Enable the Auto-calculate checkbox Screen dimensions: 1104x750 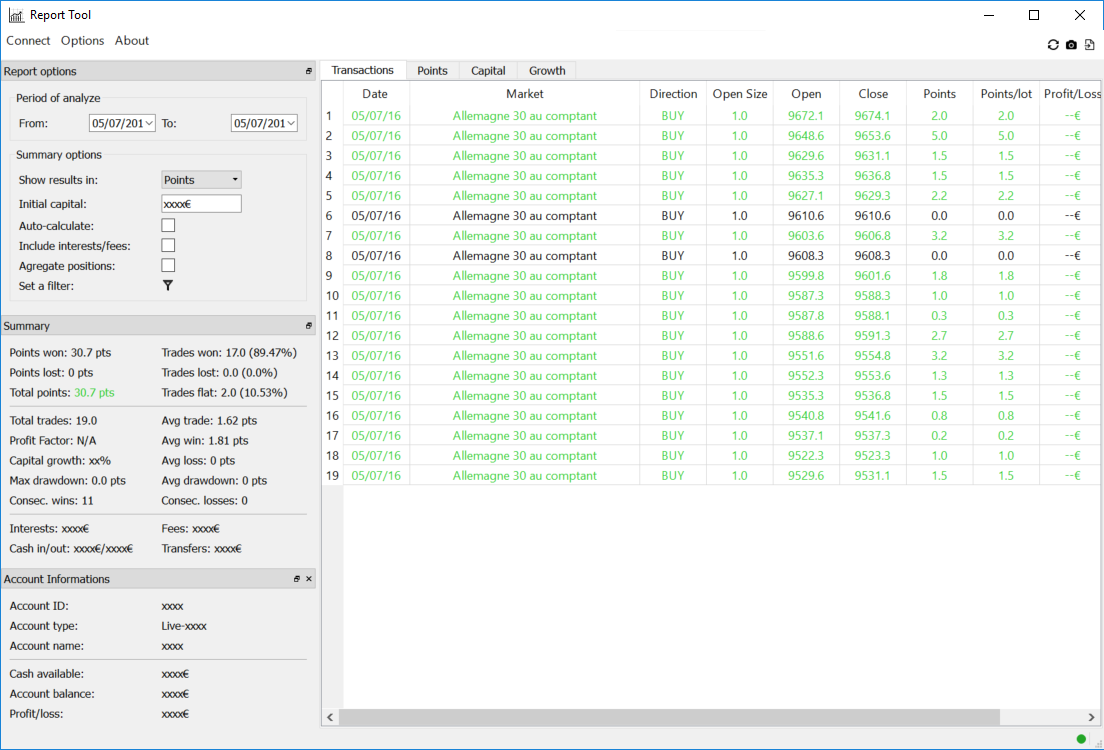click(x=168, y=226)
